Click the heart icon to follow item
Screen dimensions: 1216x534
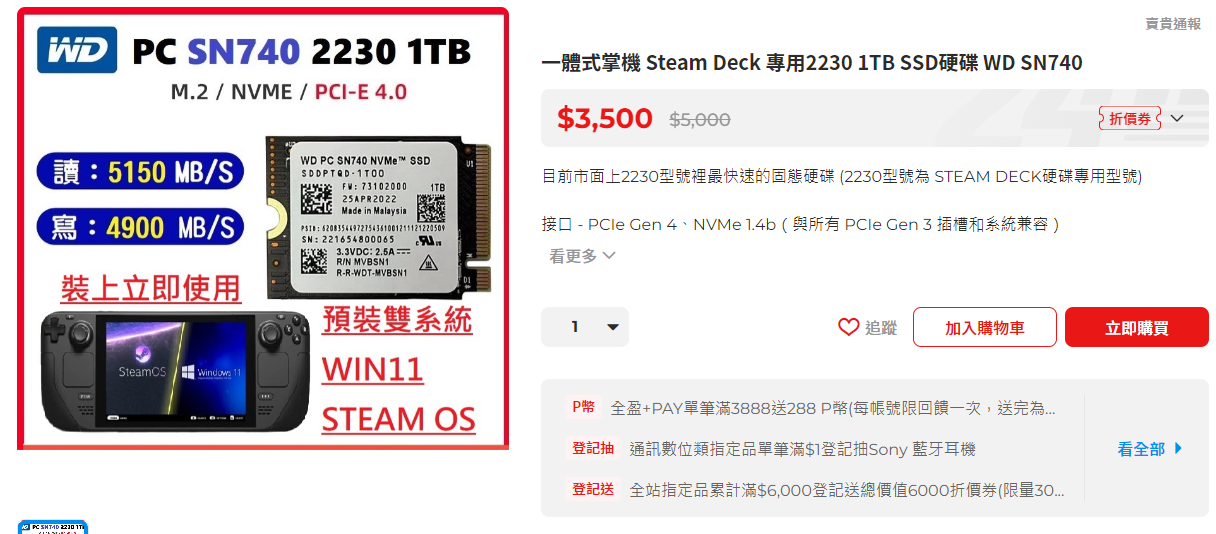pyautogui.click(x=848, y=327)
